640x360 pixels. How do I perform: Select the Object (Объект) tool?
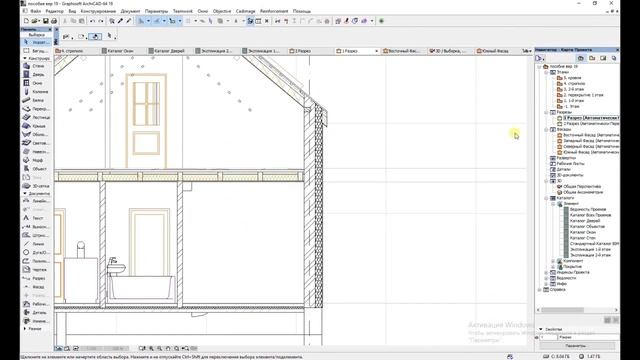[36, 169]
